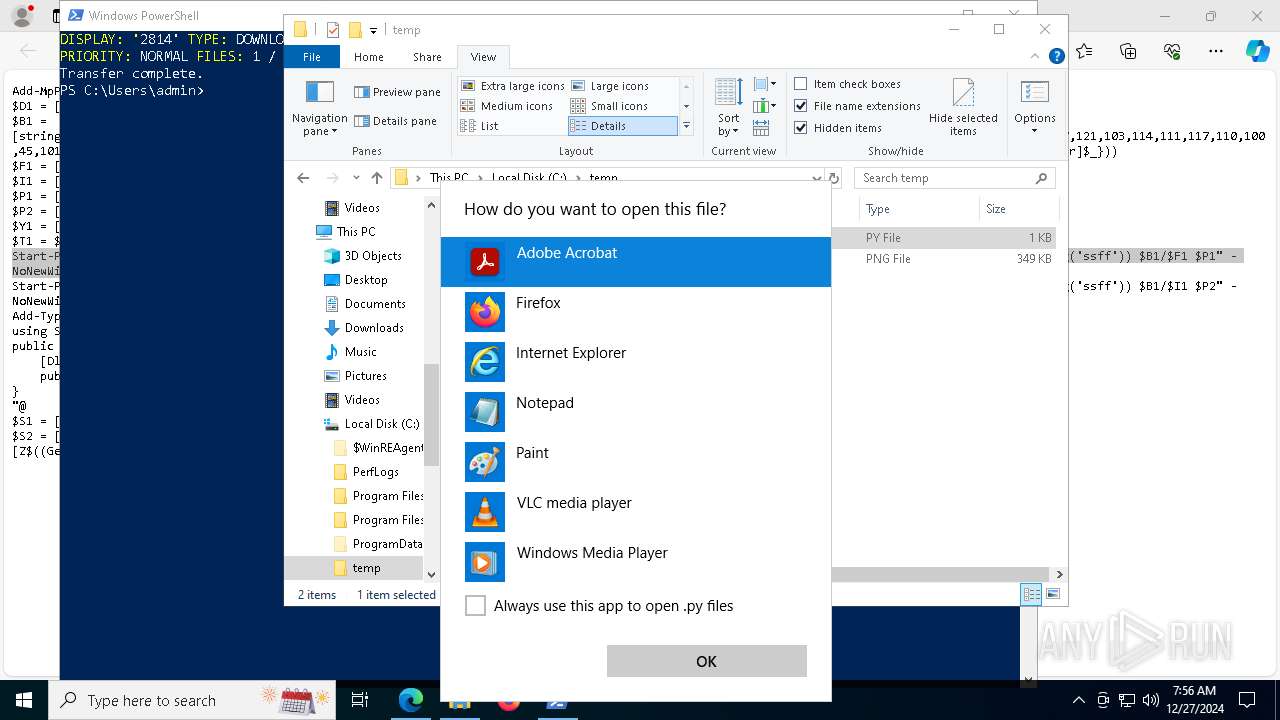Open folder Options
1280x720 pixels.
1035,107
